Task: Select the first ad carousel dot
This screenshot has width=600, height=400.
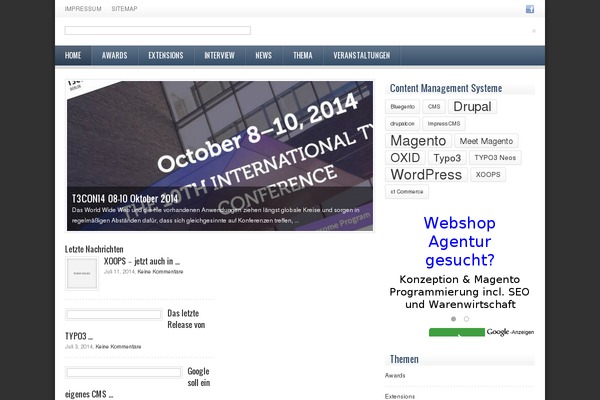Action: pyautogui.click(x=453, y=319)
